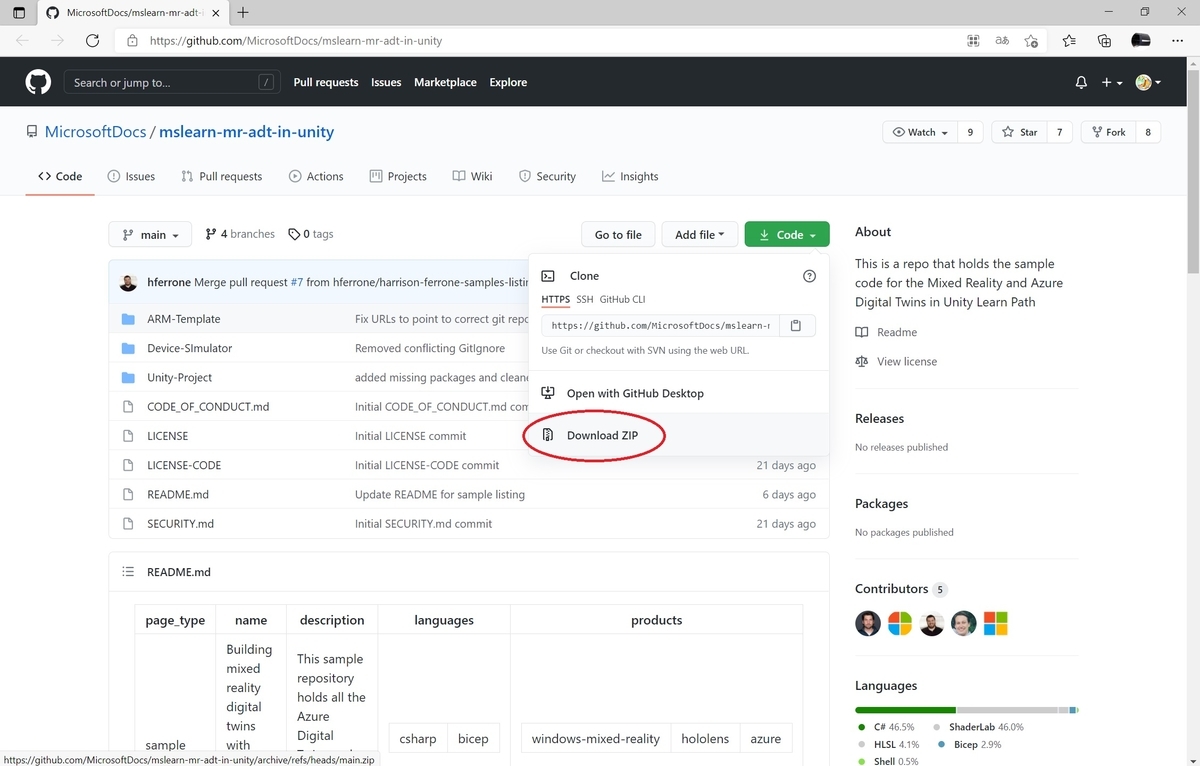Open browser collections icon
1200x766 pixels.
(1104, 41)
